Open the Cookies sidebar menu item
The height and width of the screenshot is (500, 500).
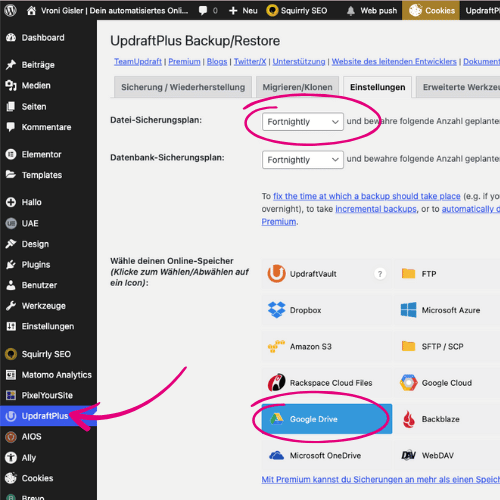pyautogui.click(x=48, y=478)
